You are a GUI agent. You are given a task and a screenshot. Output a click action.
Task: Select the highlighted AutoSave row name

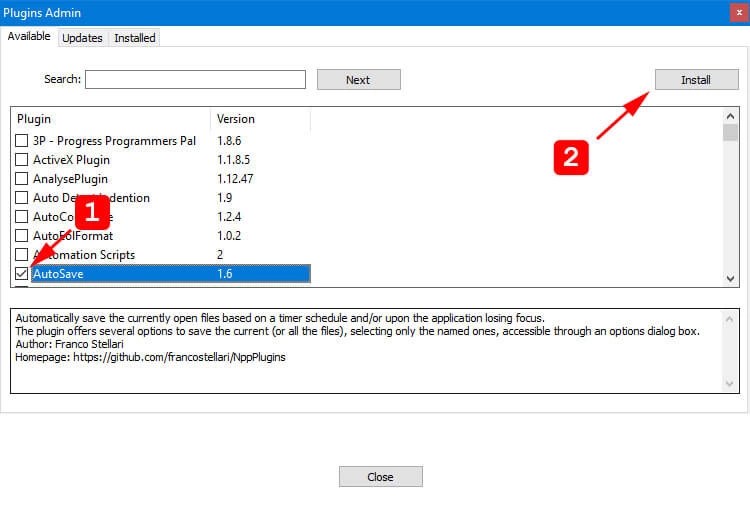[58, 274]
